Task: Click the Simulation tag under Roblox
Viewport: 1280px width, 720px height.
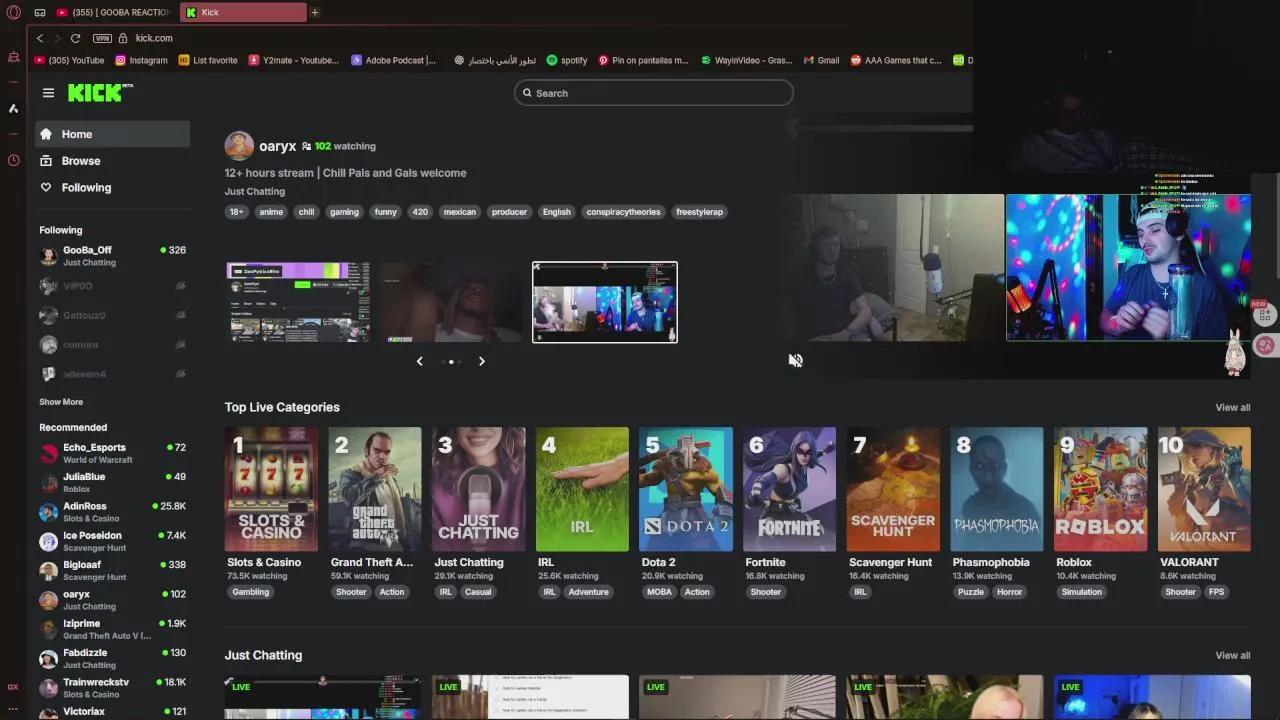Action: pyautogui.click(x=1082, y=592)
